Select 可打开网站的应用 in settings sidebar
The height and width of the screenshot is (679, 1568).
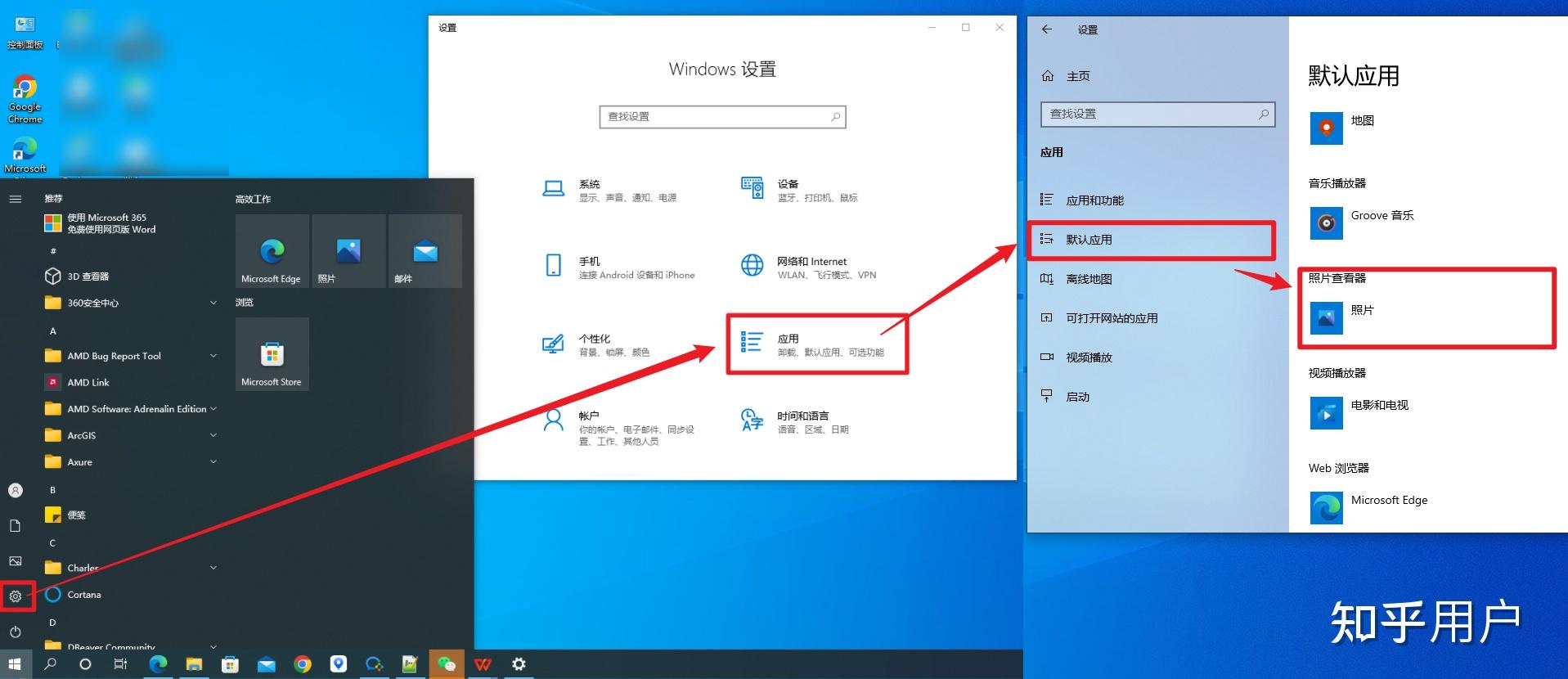click(x=1157, y=318)
